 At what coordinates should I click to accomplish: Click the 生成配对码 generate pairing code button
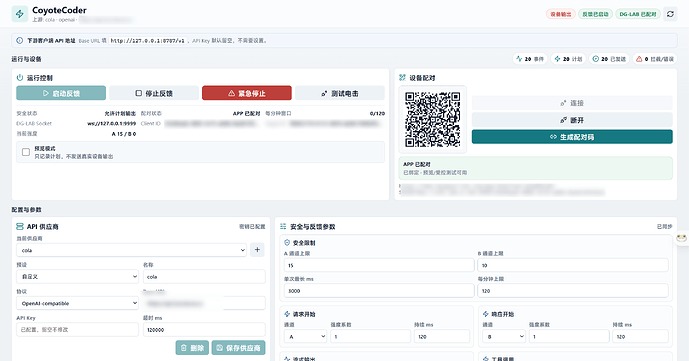pos(572,137)
